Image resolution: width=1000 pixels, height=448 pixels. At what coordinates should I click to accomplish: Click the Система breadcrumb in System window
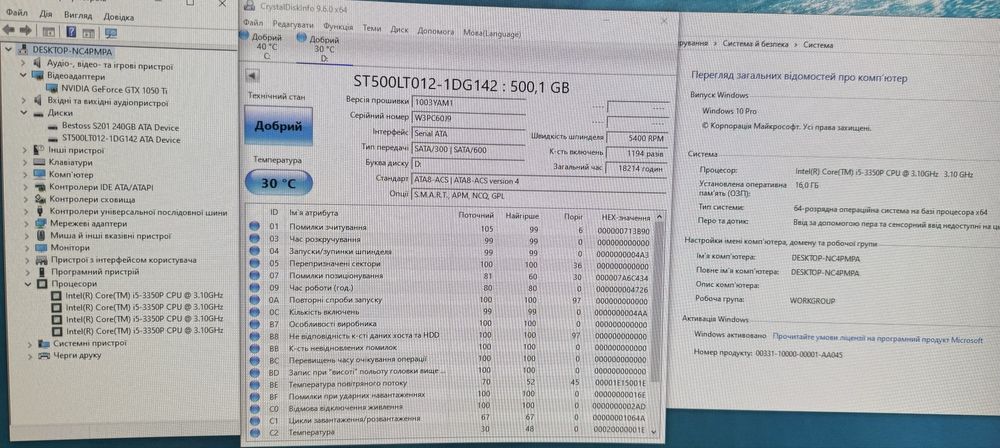click(818, 45)
